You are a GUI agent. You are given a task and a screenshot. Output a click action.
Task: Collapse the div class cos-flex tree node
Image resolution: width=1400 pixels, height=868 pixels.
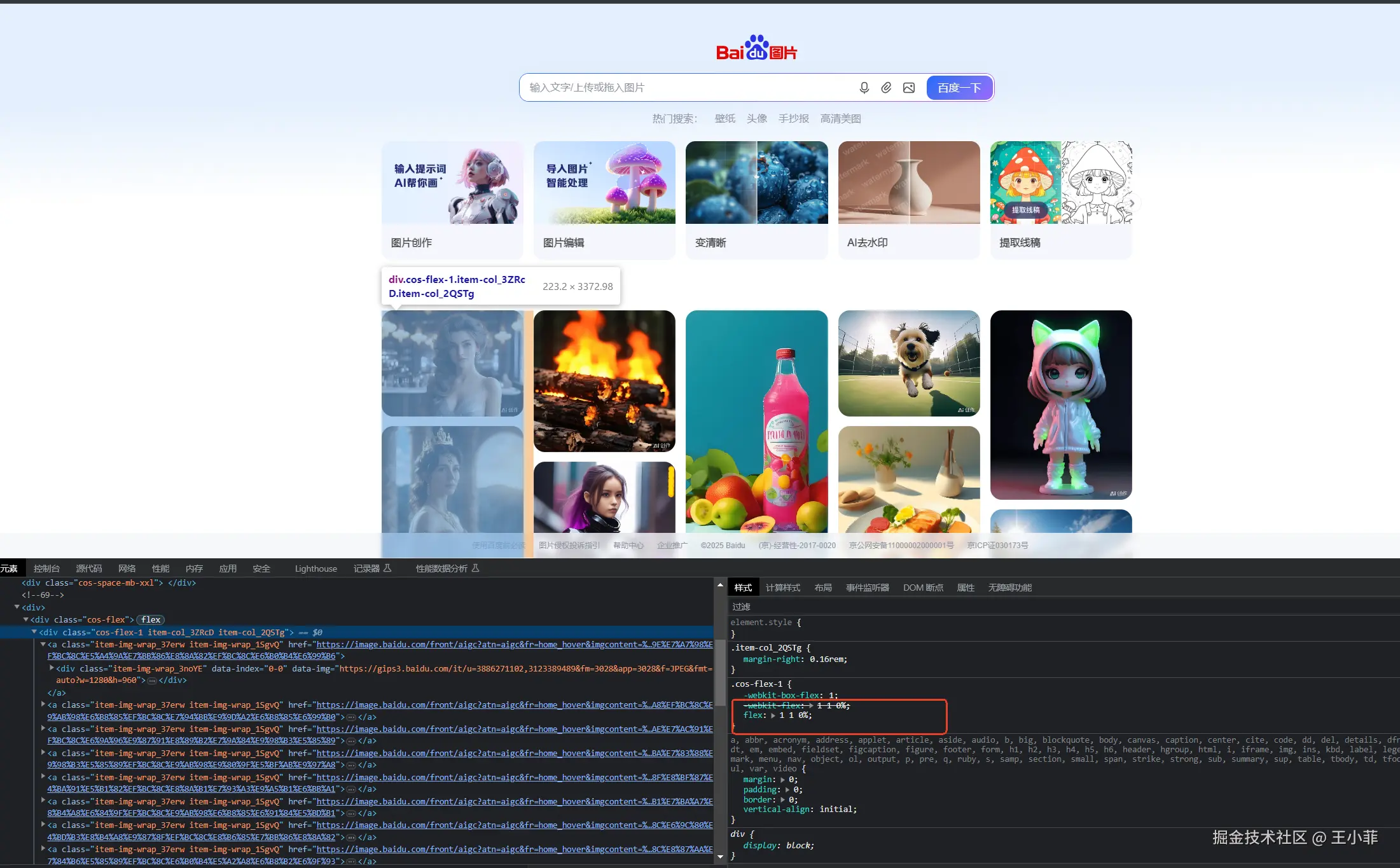coord(26,619)
